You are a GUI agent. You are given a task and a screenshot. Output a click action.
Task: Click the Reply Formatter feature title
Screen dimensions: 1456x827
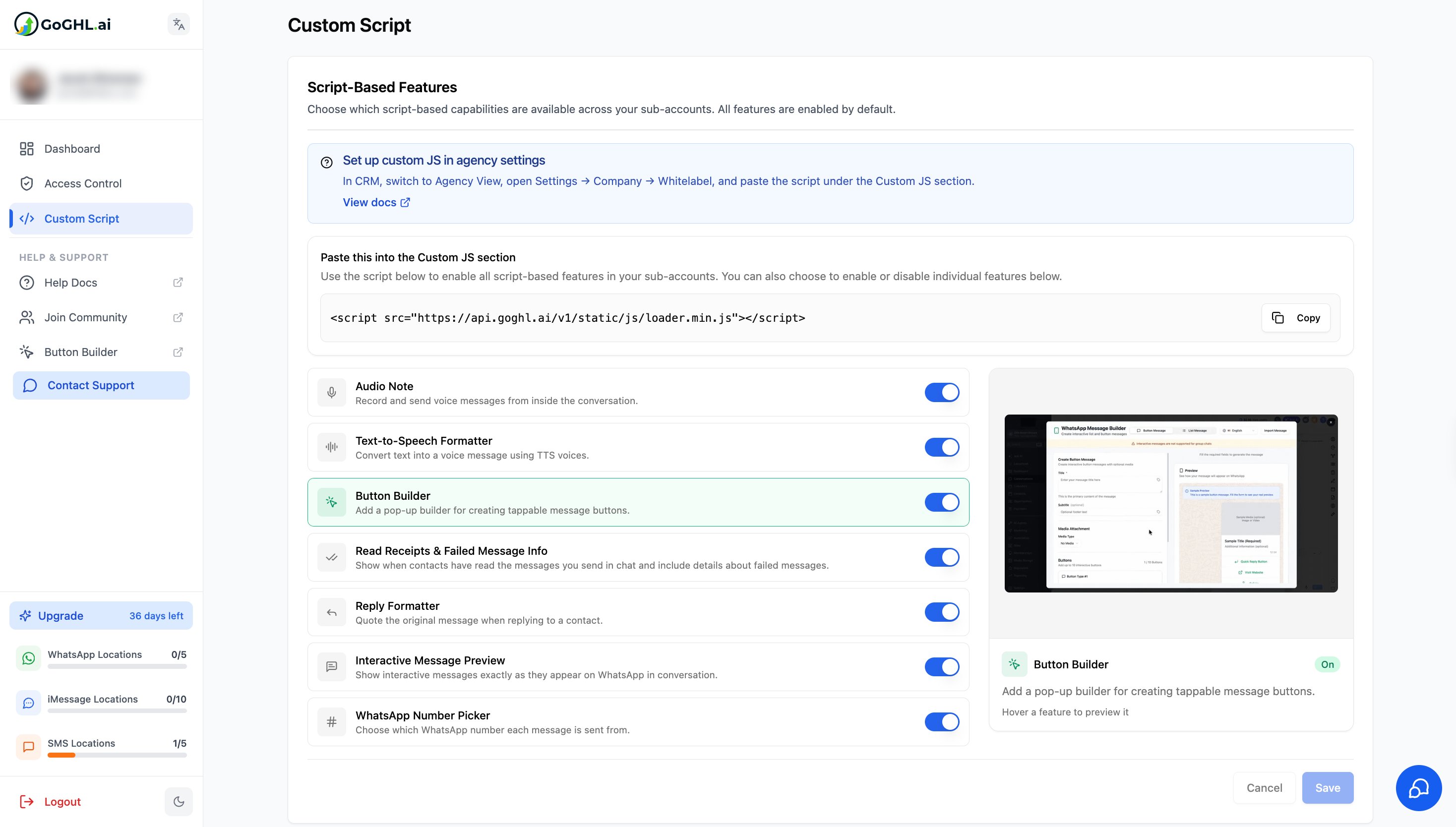(397, 605)
